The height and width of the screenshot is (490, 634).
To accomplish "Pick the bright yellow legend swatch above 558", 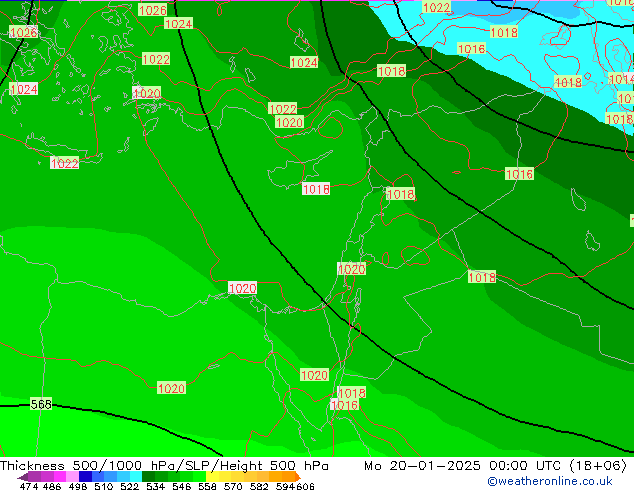I will [212, 476].
